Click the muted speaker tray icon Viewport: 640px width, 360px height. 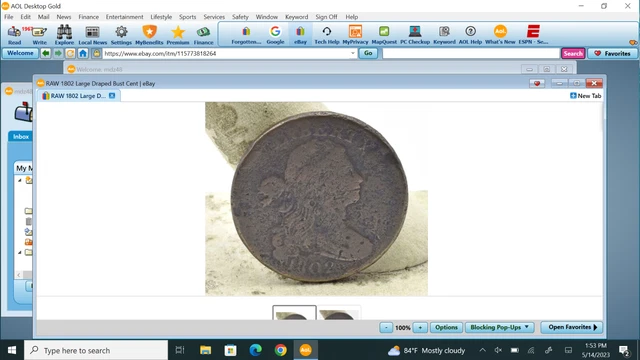click(498, 350)
